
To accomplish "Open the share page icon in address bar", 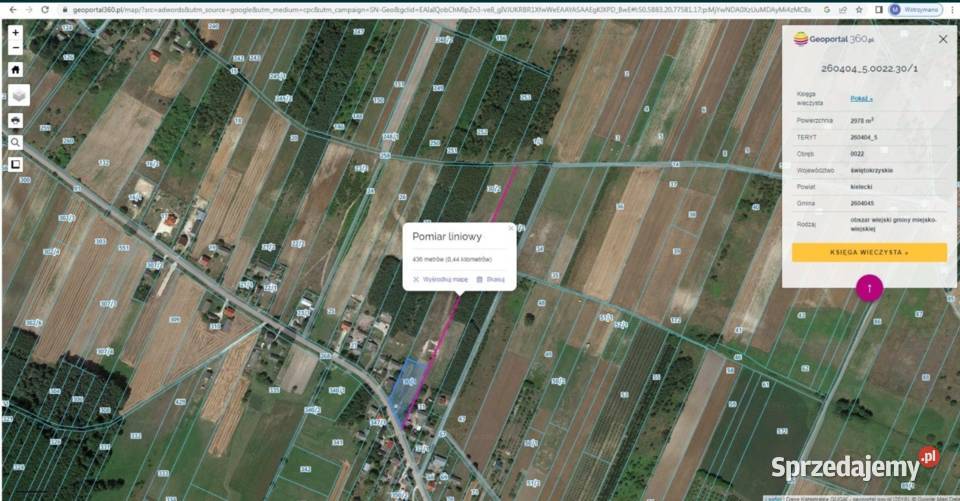I will (843, 10).
